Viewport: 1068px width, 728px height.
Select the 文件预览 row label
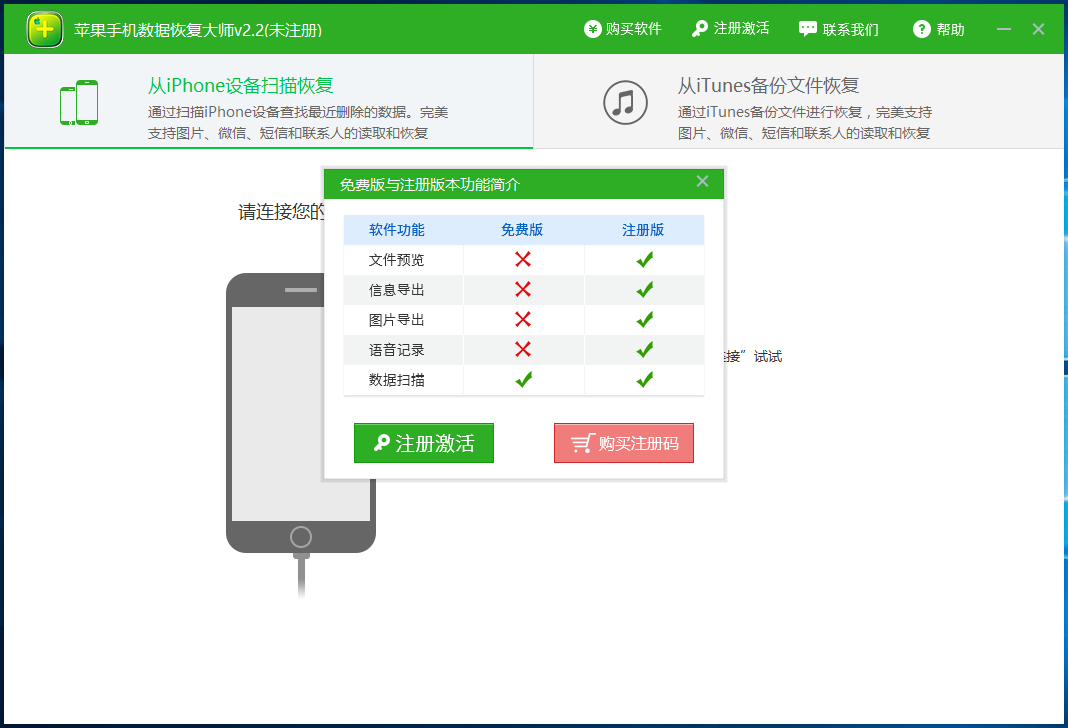tap(396, 260)
